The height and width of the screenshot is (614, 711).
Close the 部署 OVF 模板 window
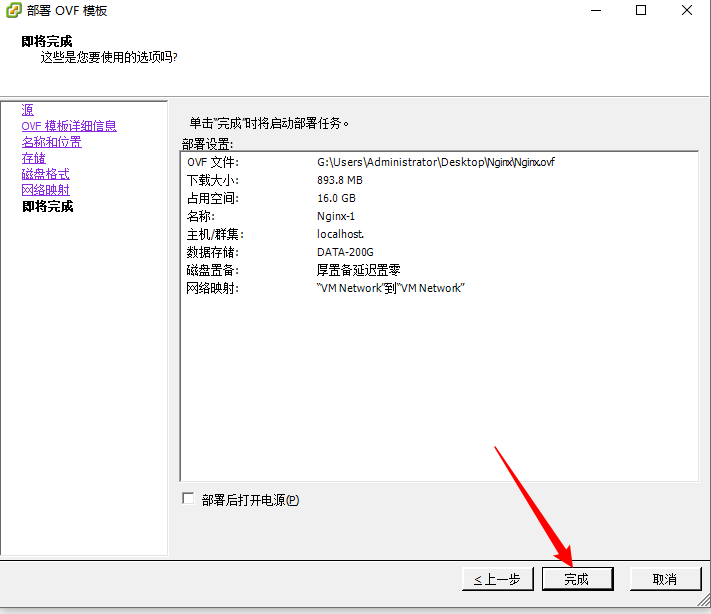[x=687, y=10]
